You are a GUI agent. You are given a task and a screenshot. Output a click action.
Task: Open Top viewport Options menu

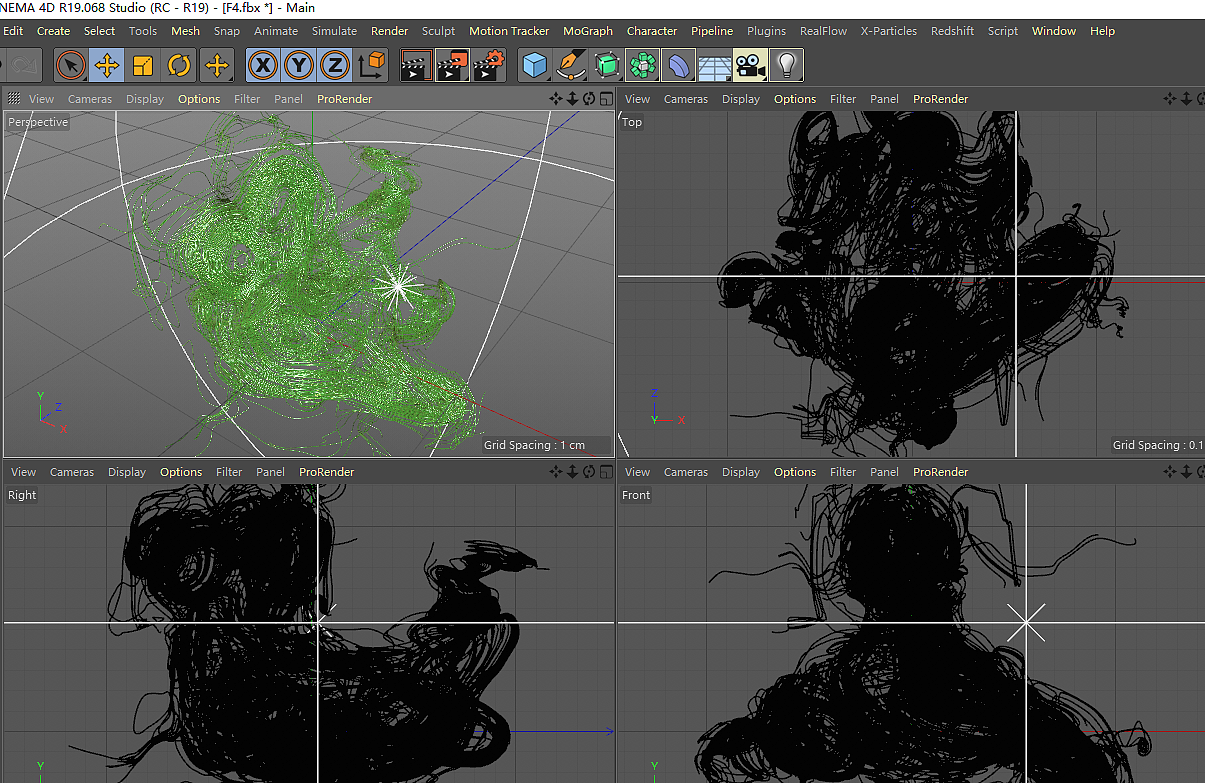click(795, 99)
